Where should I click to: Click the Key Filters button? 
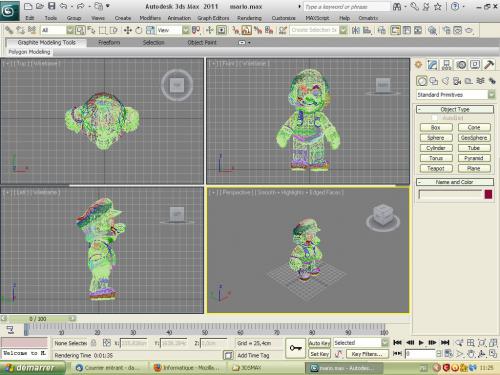367,354
